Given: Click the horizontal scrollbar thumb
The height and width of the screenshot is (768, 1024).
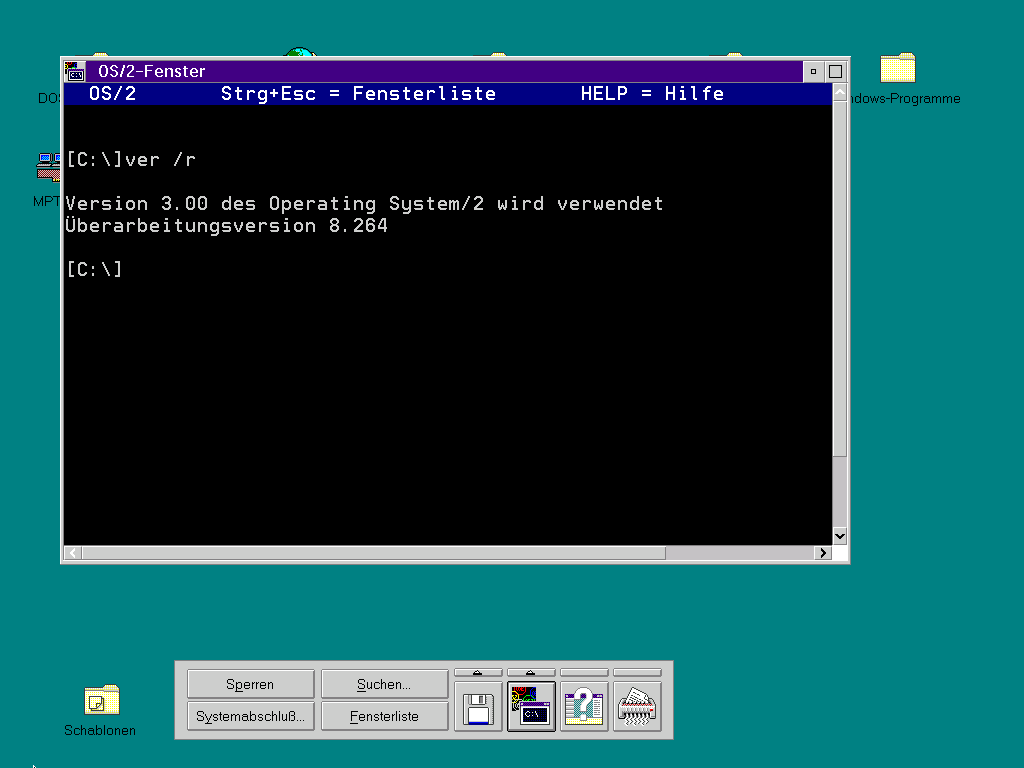Looking at the screenshot, I should coord(374,553).
